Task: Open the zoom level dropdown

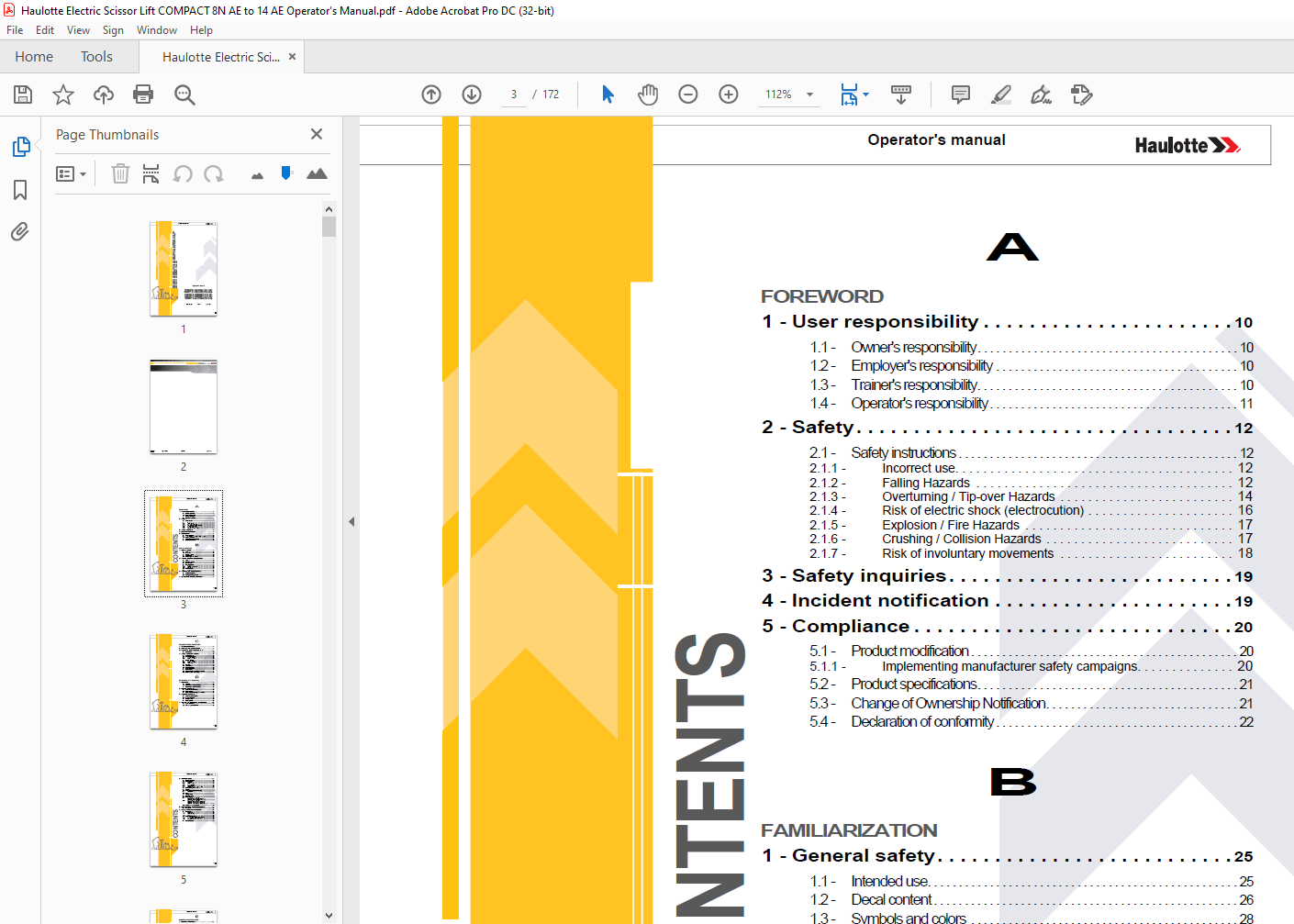Action: tap(809, 95)
